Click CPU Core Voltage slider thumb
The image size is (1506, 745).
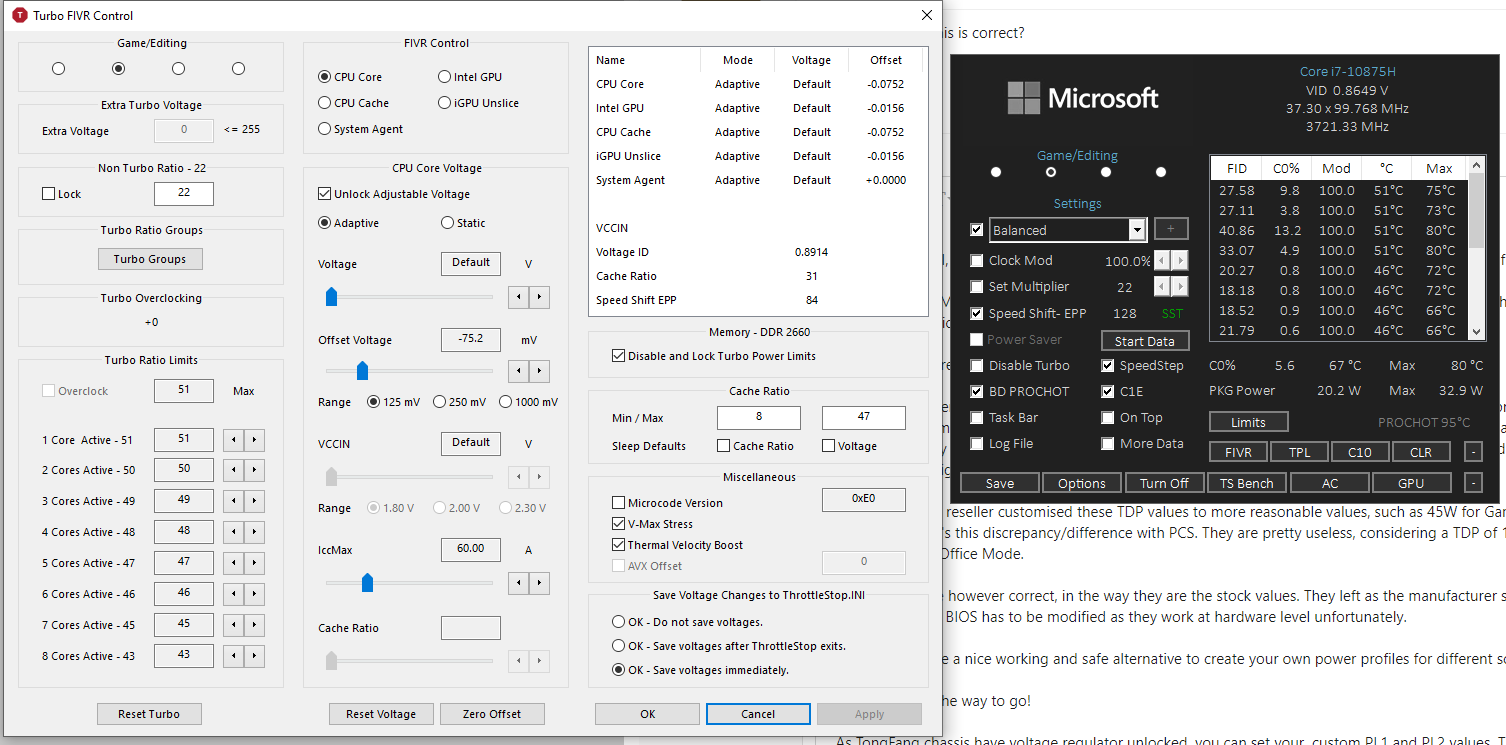point(331,297)
